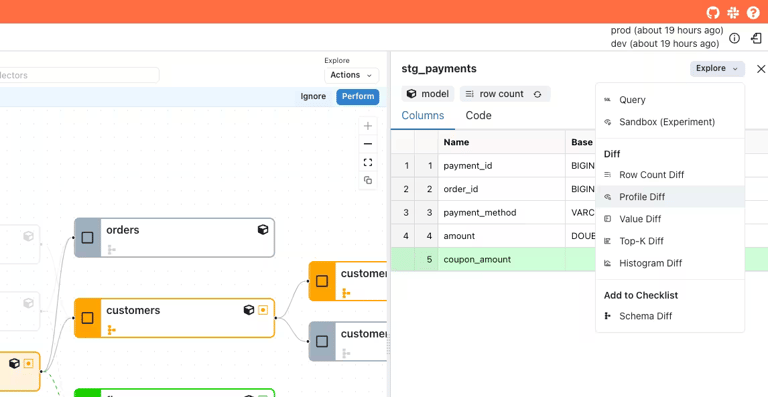Click the customers node model cube icon
The width and height of the screenshot is (768, 397).
coord(249,310)
